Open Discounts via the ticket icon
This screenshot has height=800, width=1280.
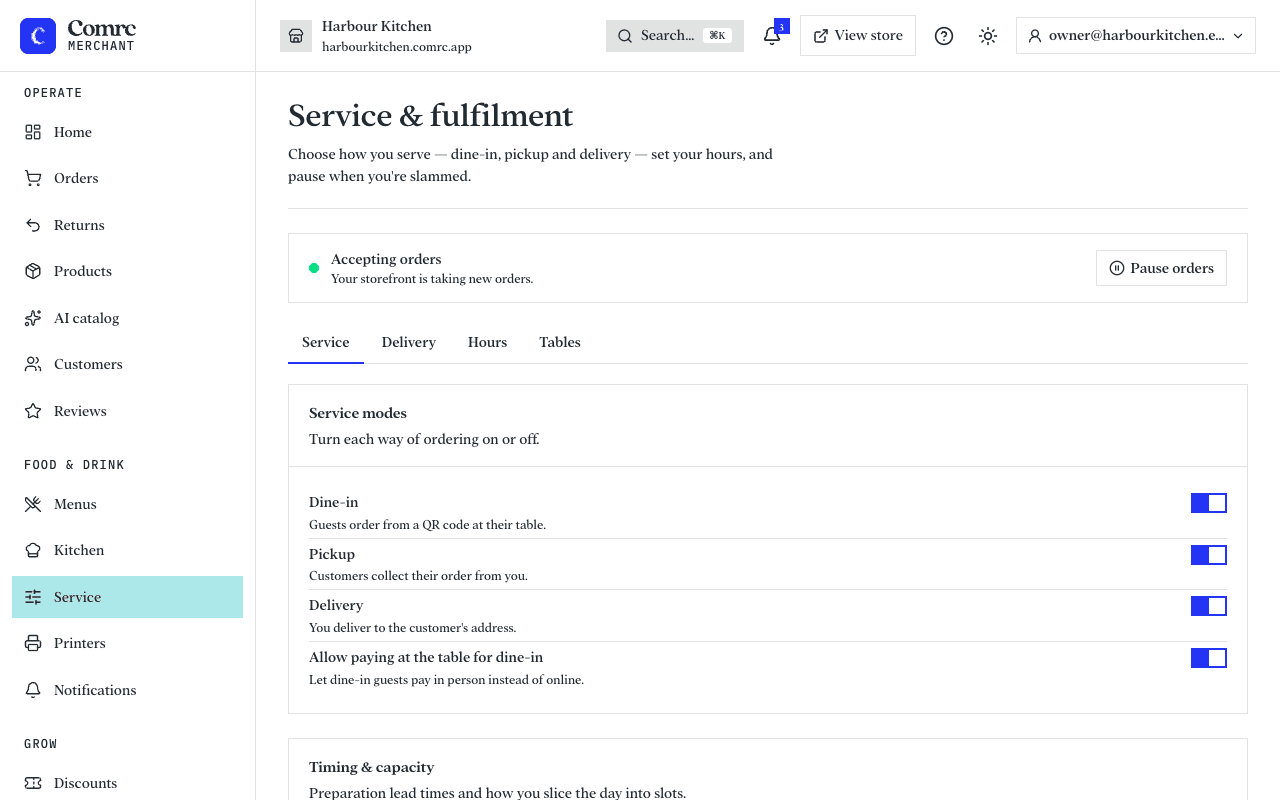coord(33,783)
